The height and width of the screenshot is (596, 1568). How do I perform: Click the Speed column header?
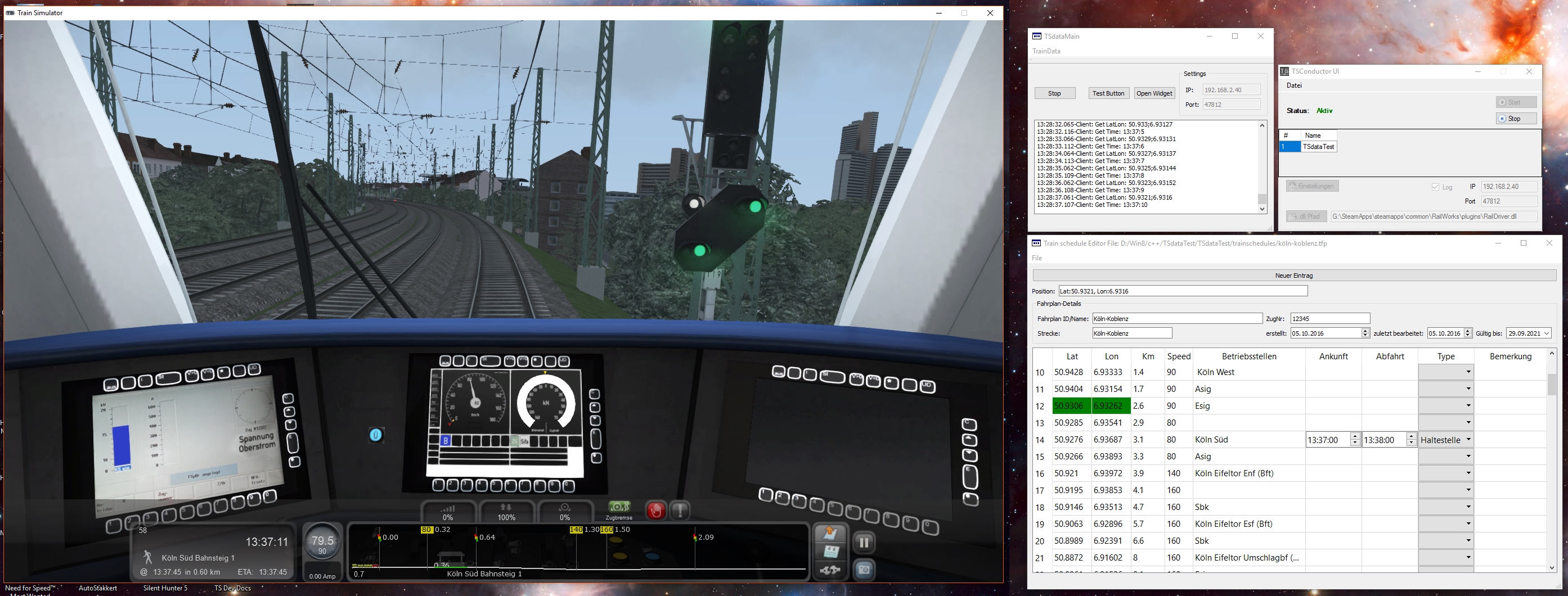[1179, 356]
